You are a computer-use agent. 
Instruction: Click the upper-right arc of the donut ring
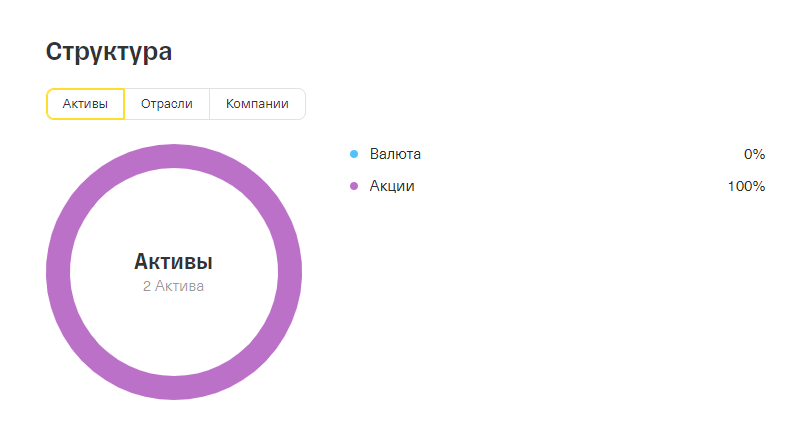pyautogui.click(x=256, y=190)
